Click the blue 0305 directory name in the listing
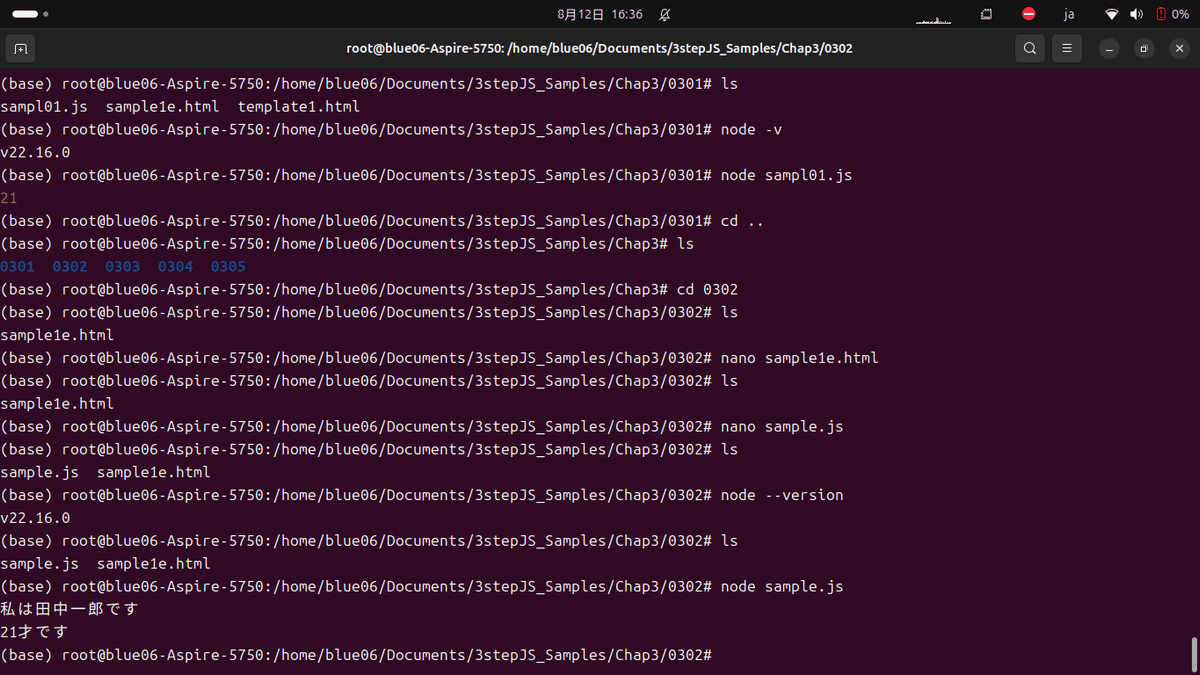 click(x=227, y=266)
